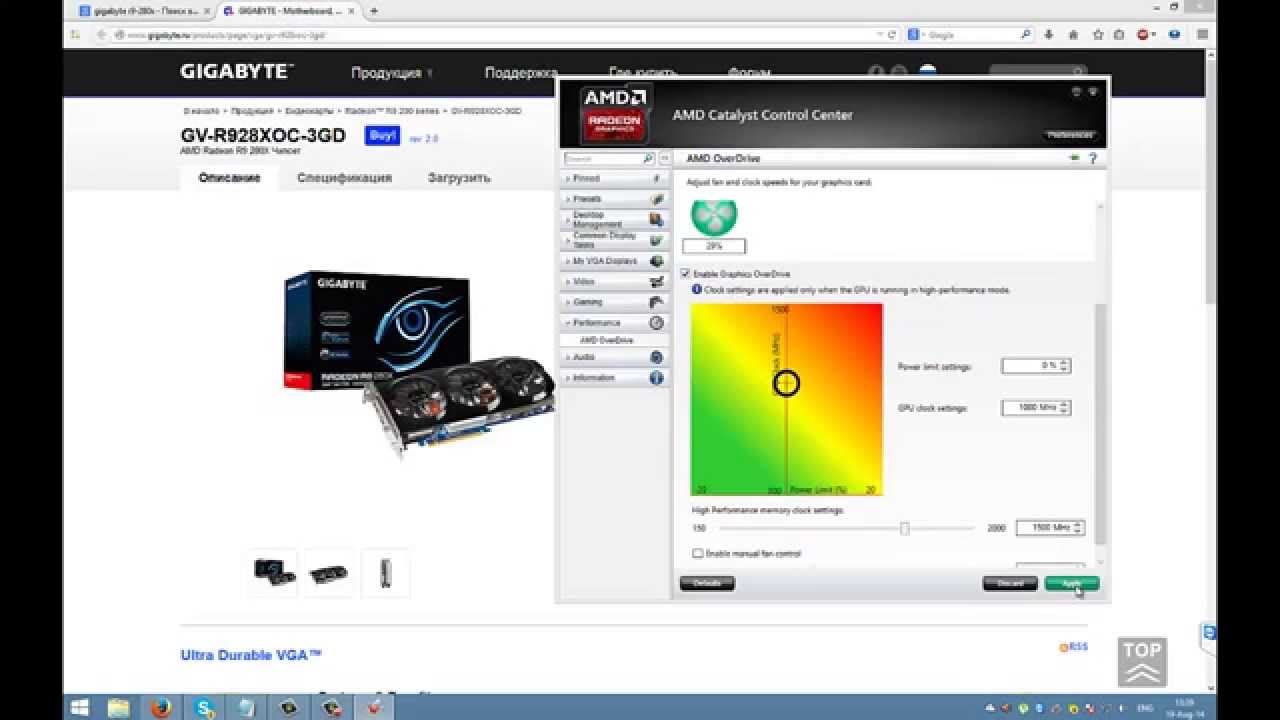Click the RSS link
The width and height of the screenshot is (1280, 720).
pyautogui.click(x=1073, y=647)
